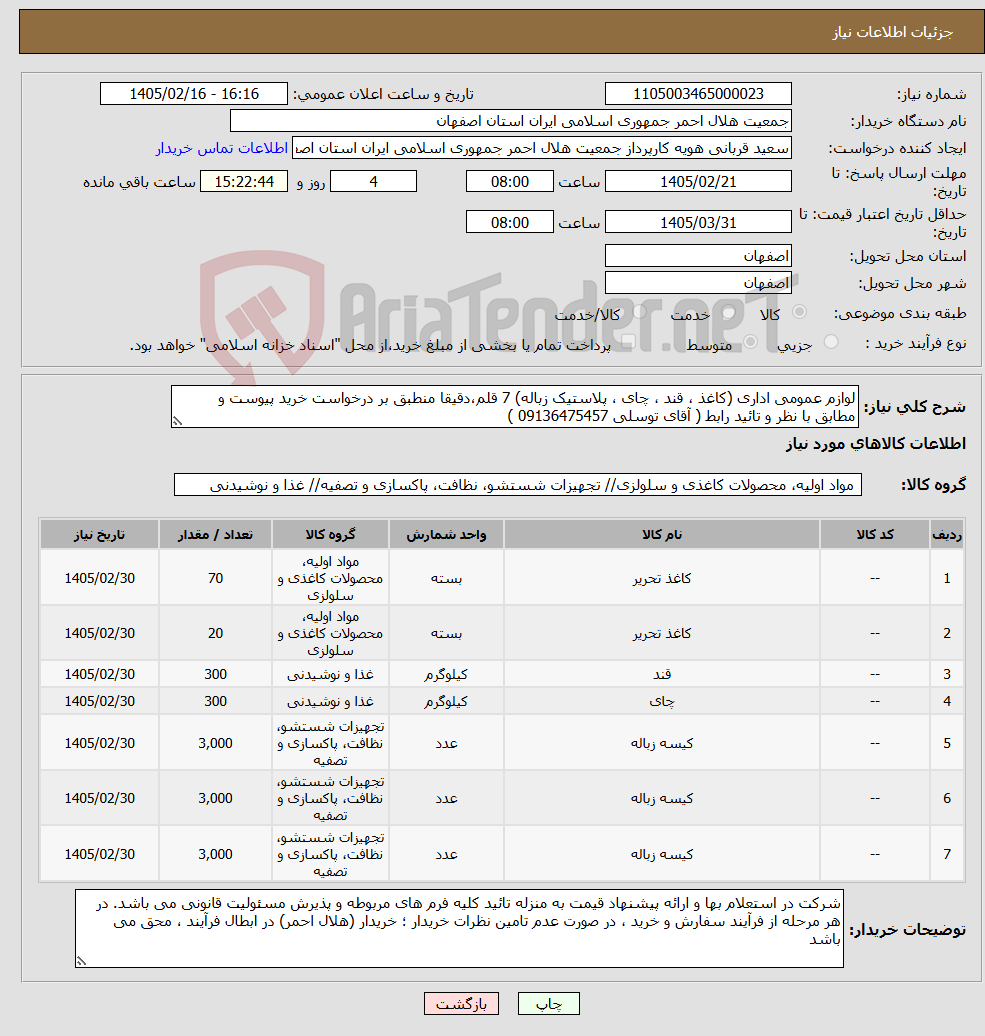Click کیسه زباله in row 7
Viewport: 985px width, 1036px height.
point(662,854)
